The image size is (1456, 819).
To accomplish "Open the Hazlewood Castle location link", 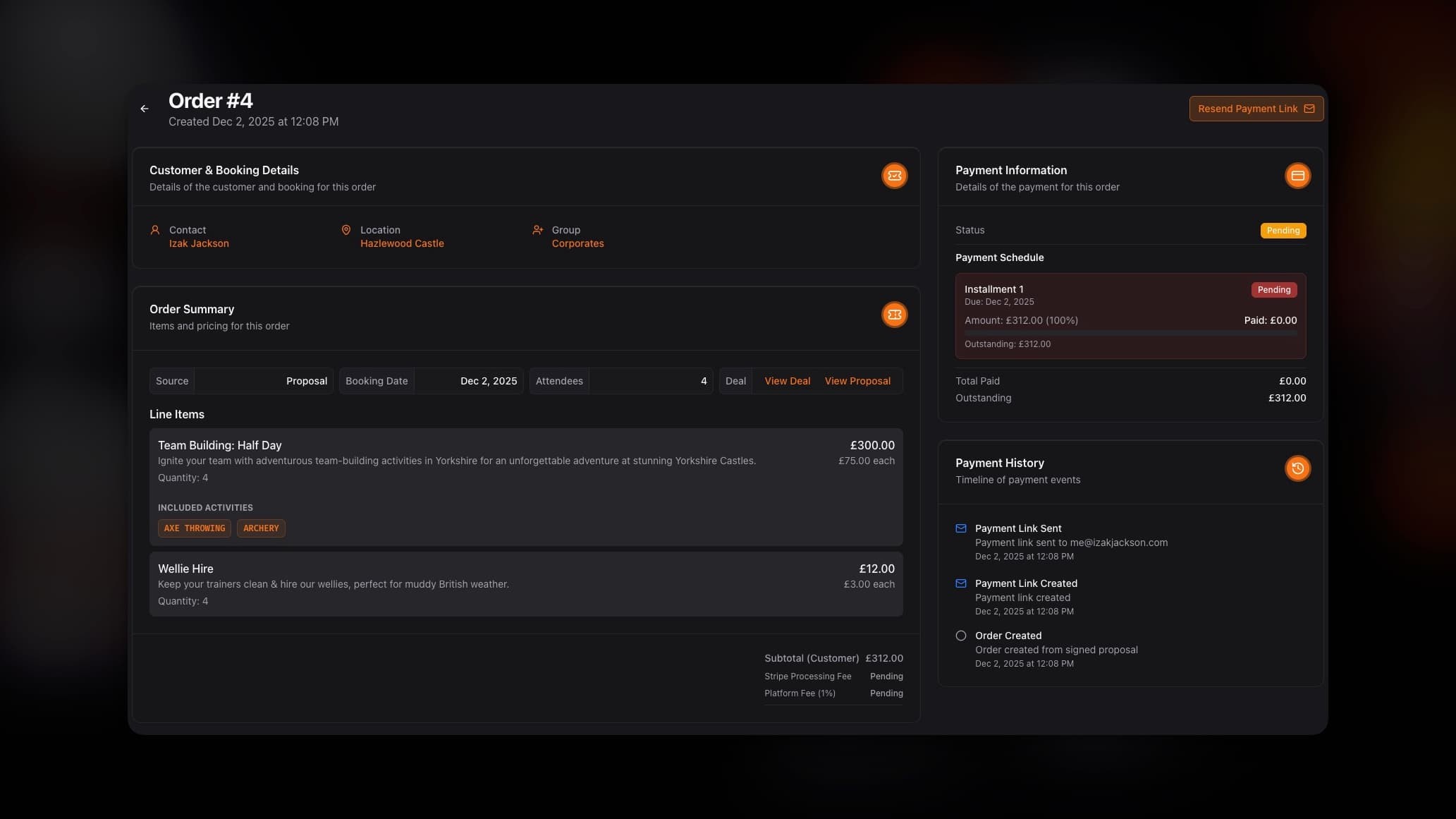I will click(x=402, y=243).
